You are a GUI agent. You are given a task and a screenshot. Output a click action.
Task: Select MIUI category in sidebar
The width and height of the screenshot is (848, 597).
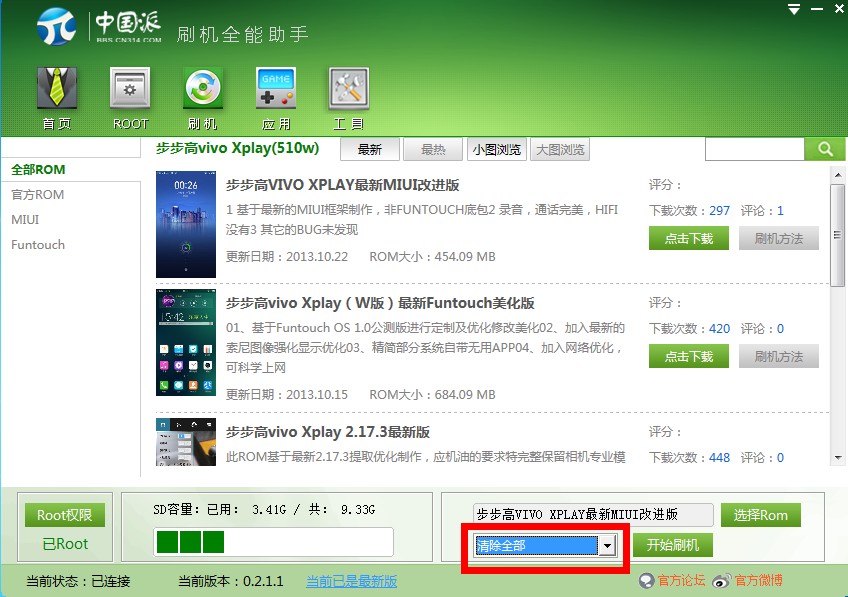(25, 220)
